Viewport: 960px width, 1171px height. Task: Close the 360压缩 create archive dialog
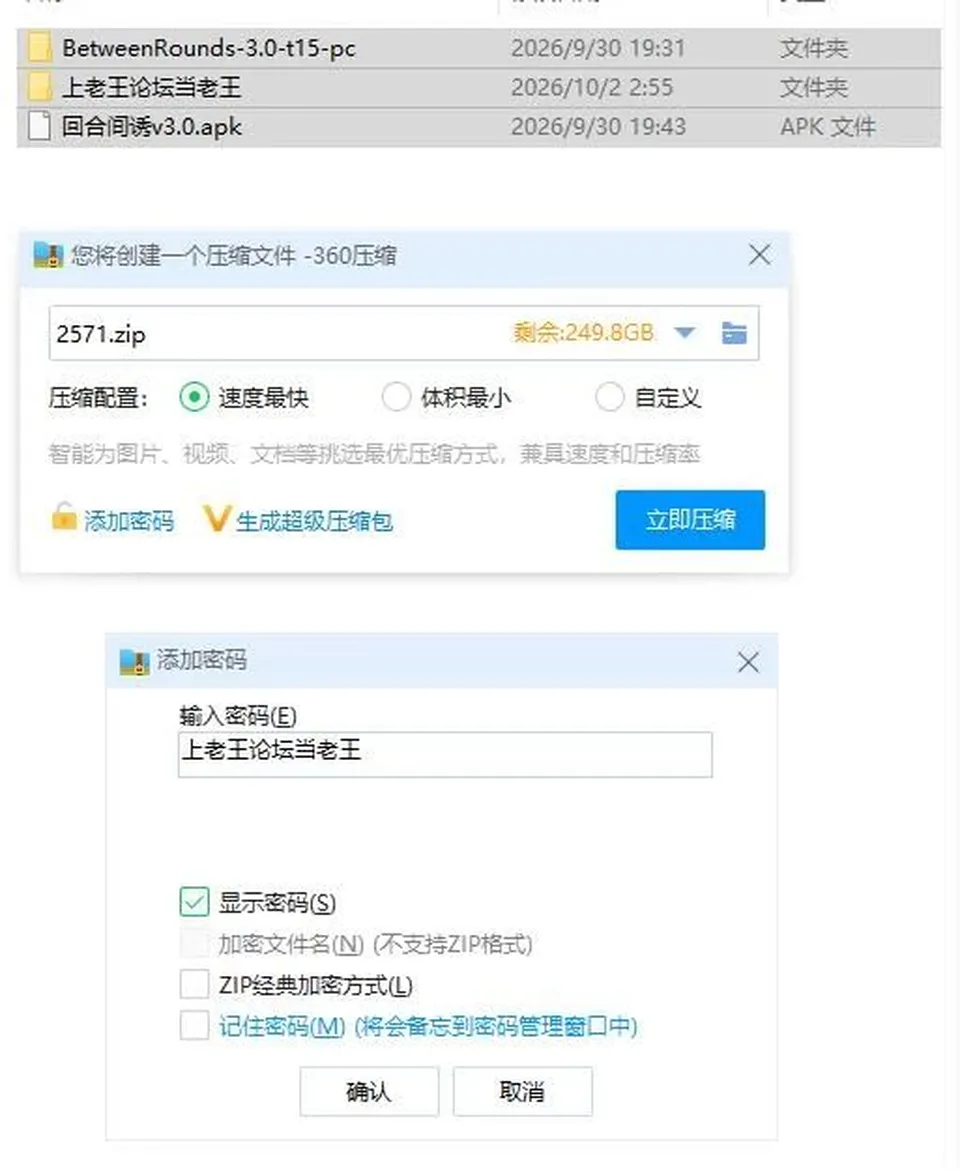[759, 255]
